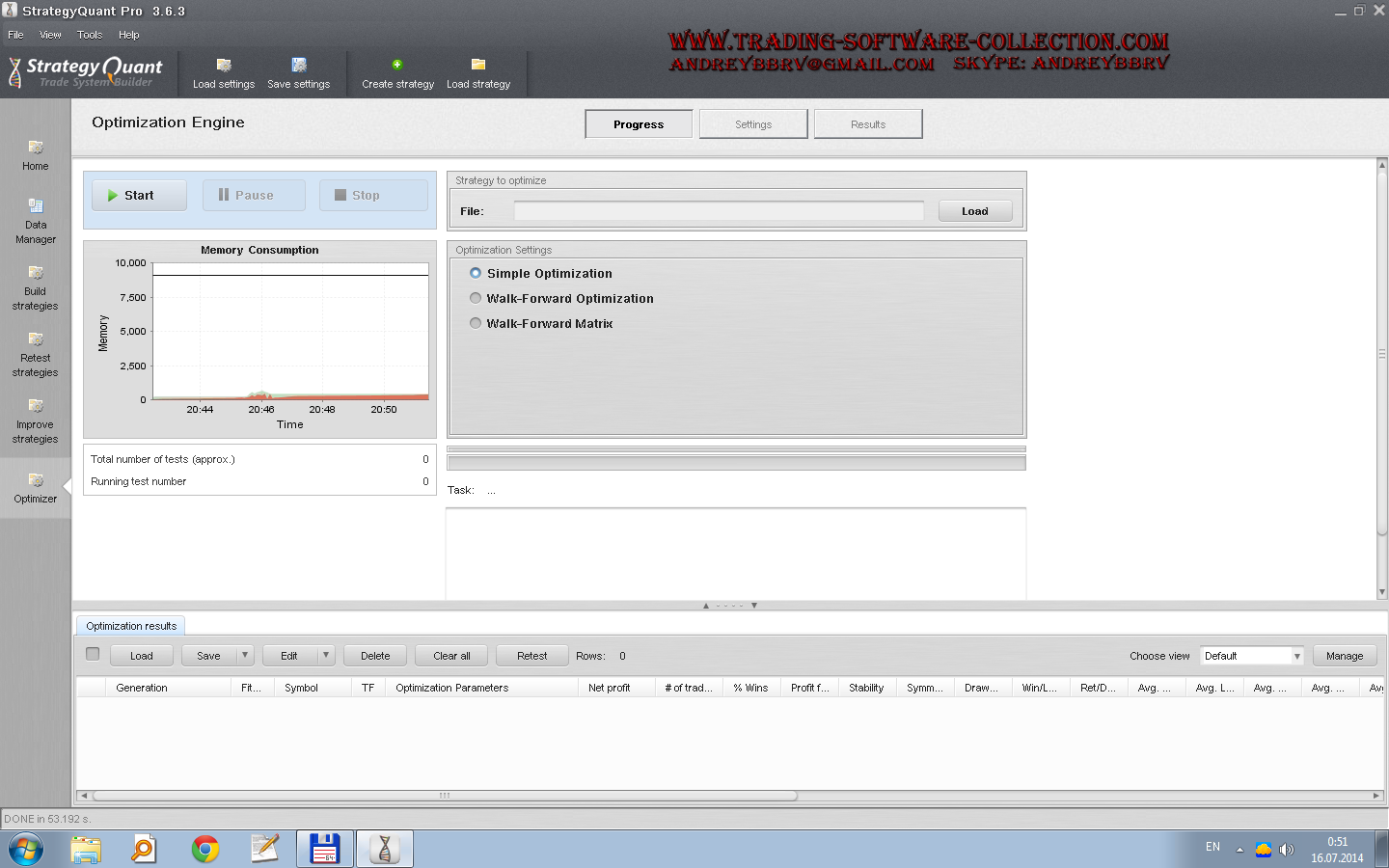Switch to the Settings tab
Image resolution: width=1389 pixels, height=868 pixels.
(753, 124)
